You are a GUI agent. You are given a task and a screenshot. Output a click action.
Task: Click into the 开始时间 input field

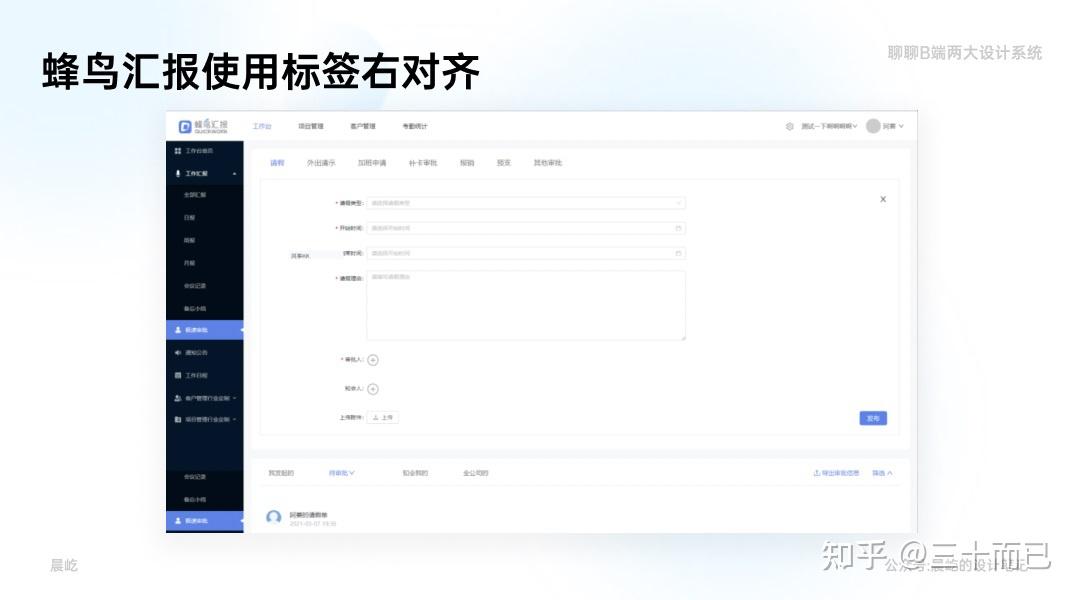tap(526, 228)
